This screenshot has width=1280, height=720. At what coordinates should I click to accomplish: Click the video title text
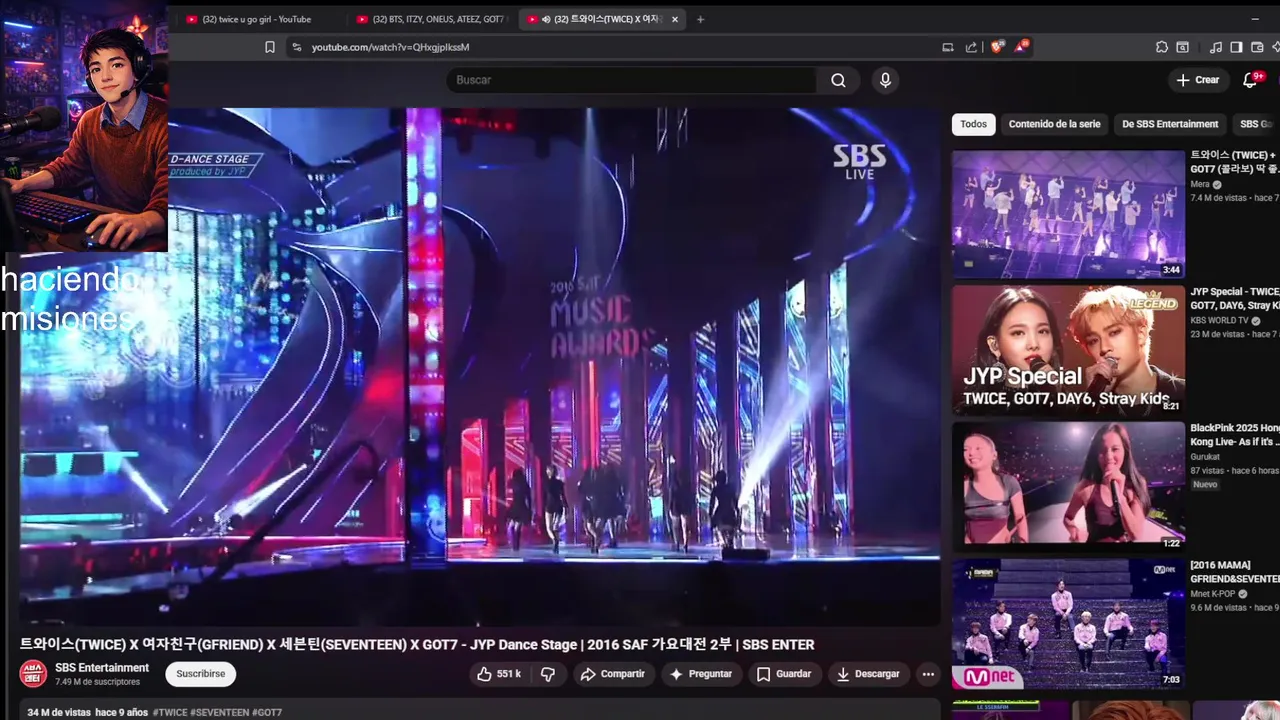pyautogui.click(x=417, y=645)
